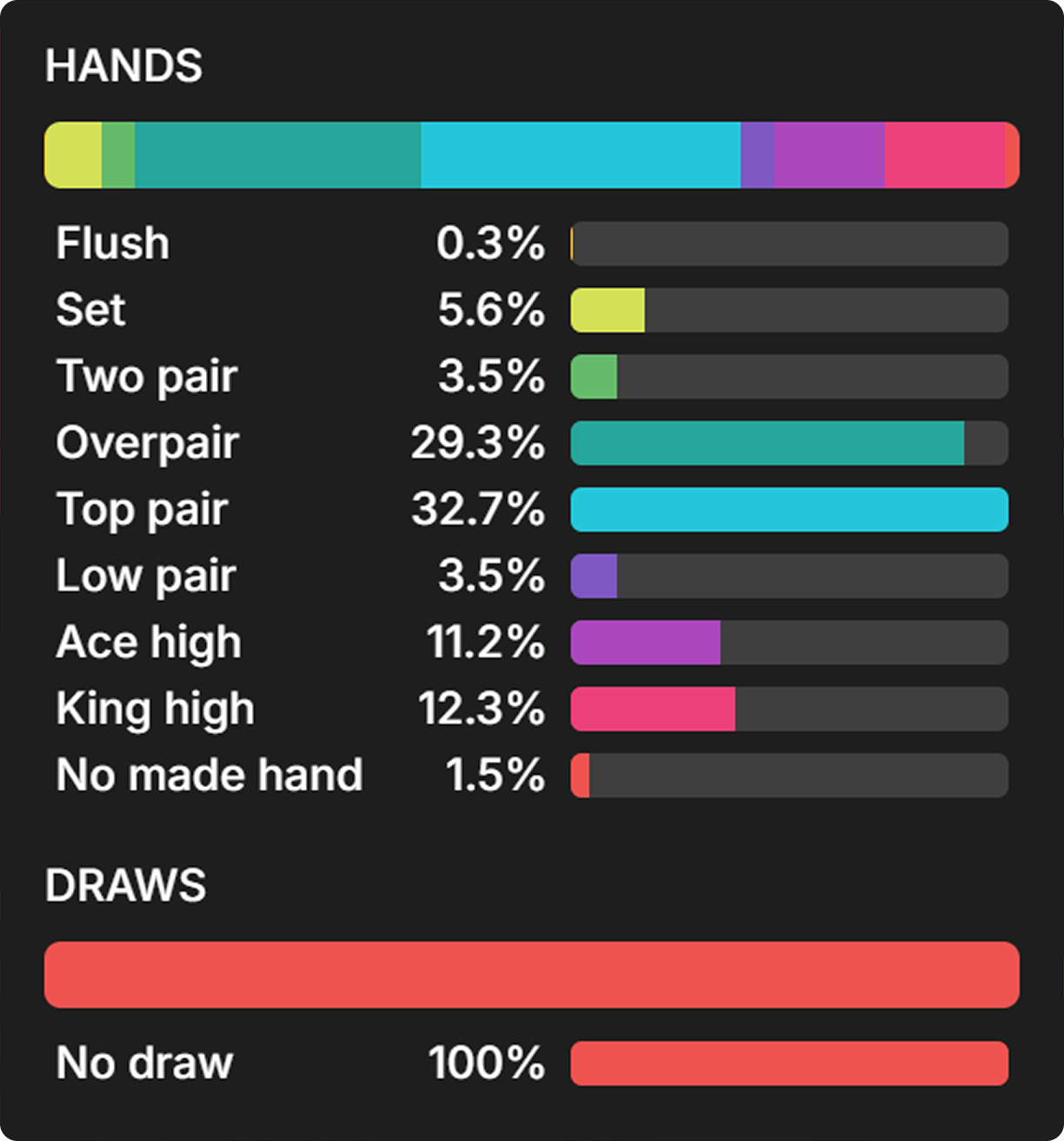The image size is (1064, 1141).
Task: Select the Set row label
Action: point(90,310)
